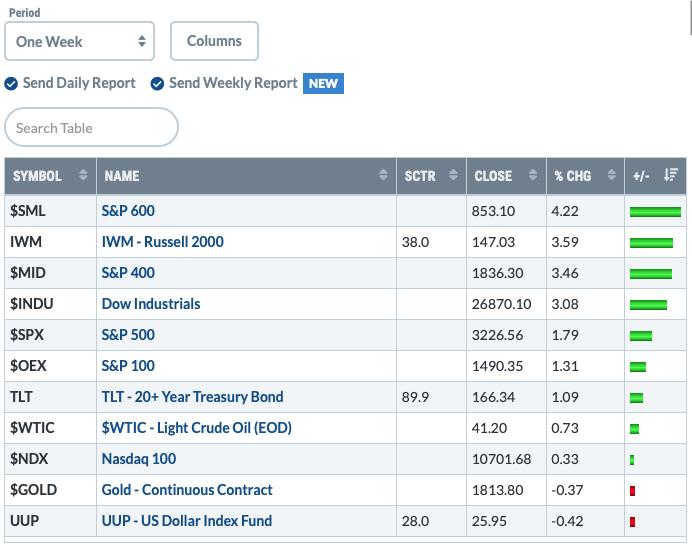
Task: Click the 28.0 SCTR value
Action: [x=415, y=521]
